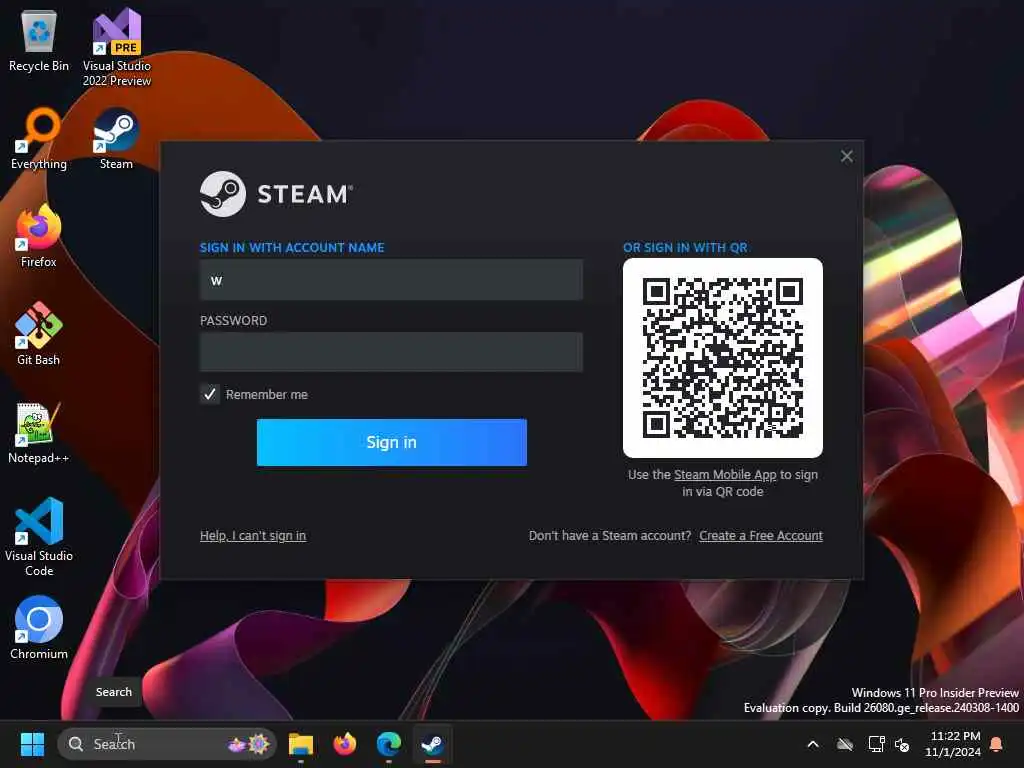Open the clock and date flyout

(x=953, y=744)
